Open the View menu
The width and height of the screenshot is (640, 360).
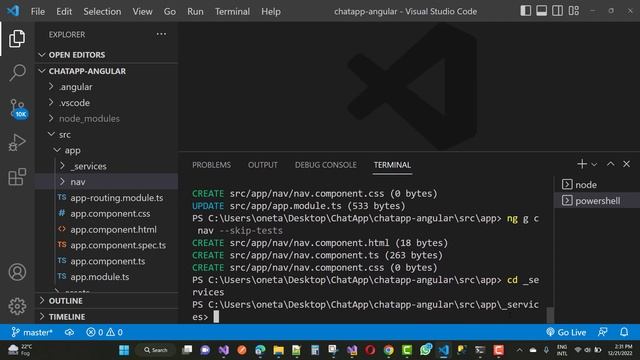142,11
